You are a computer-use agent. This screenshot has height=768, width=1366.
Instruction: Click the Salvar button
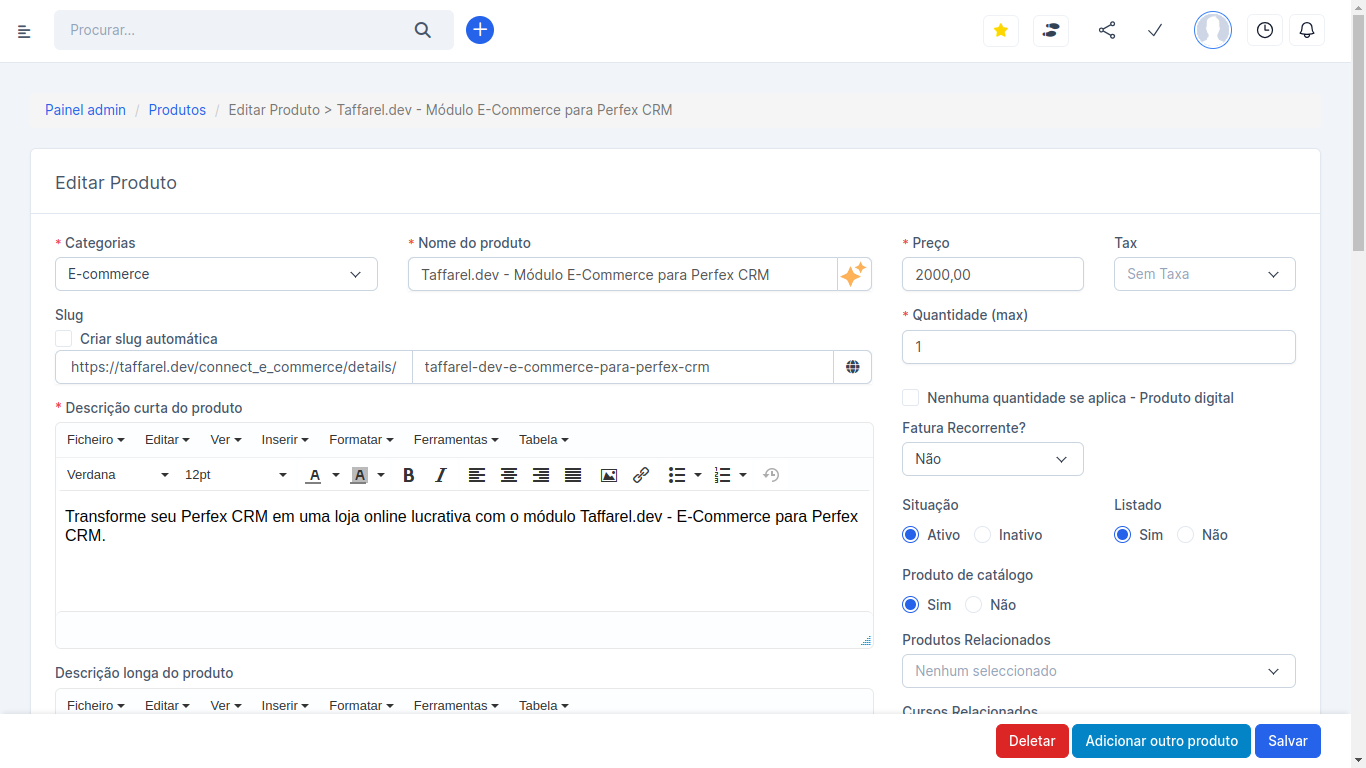click(1287, 741)
